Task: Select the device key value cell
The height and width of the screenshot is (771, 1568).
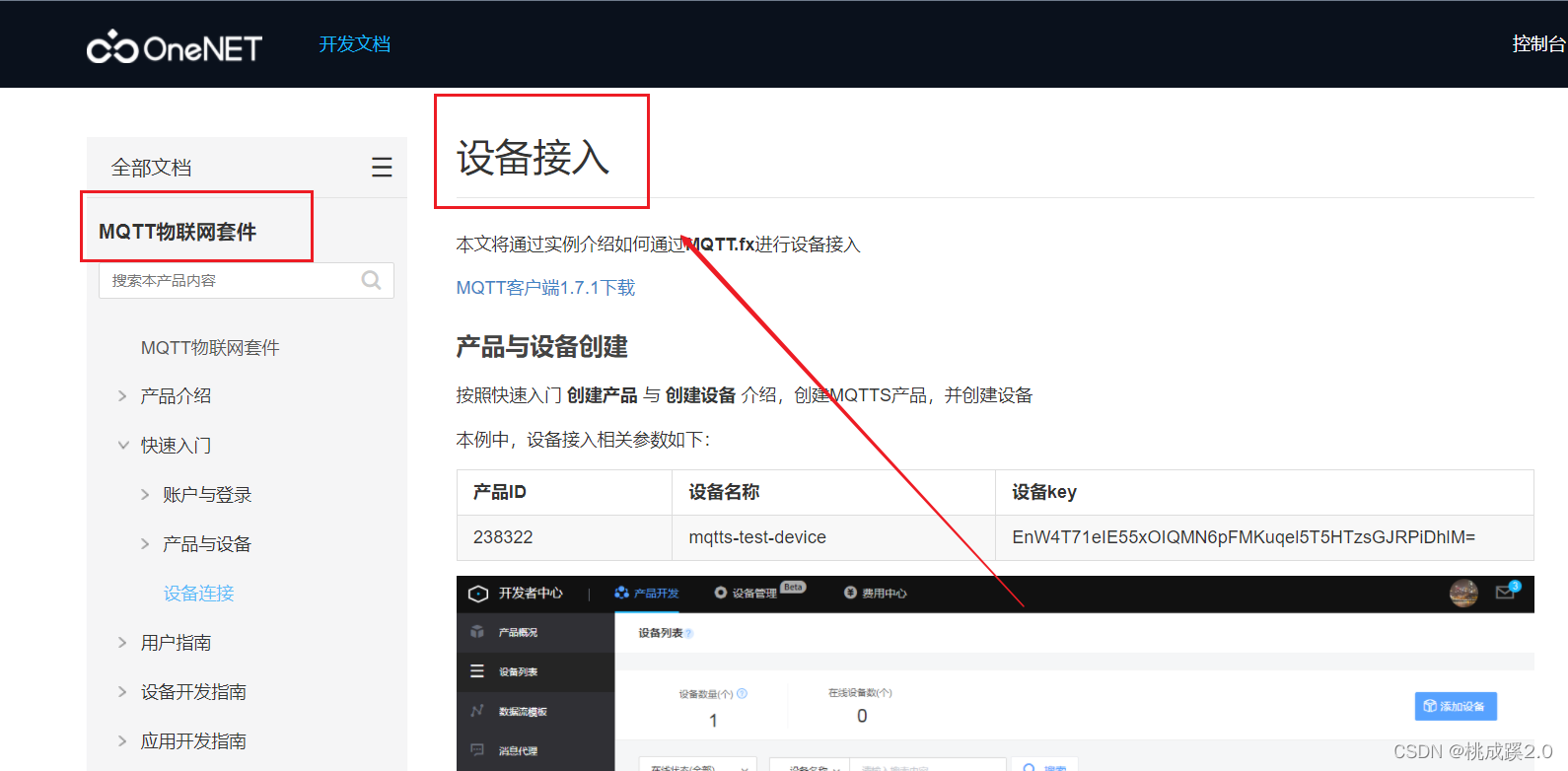Action: (1264, 537)
